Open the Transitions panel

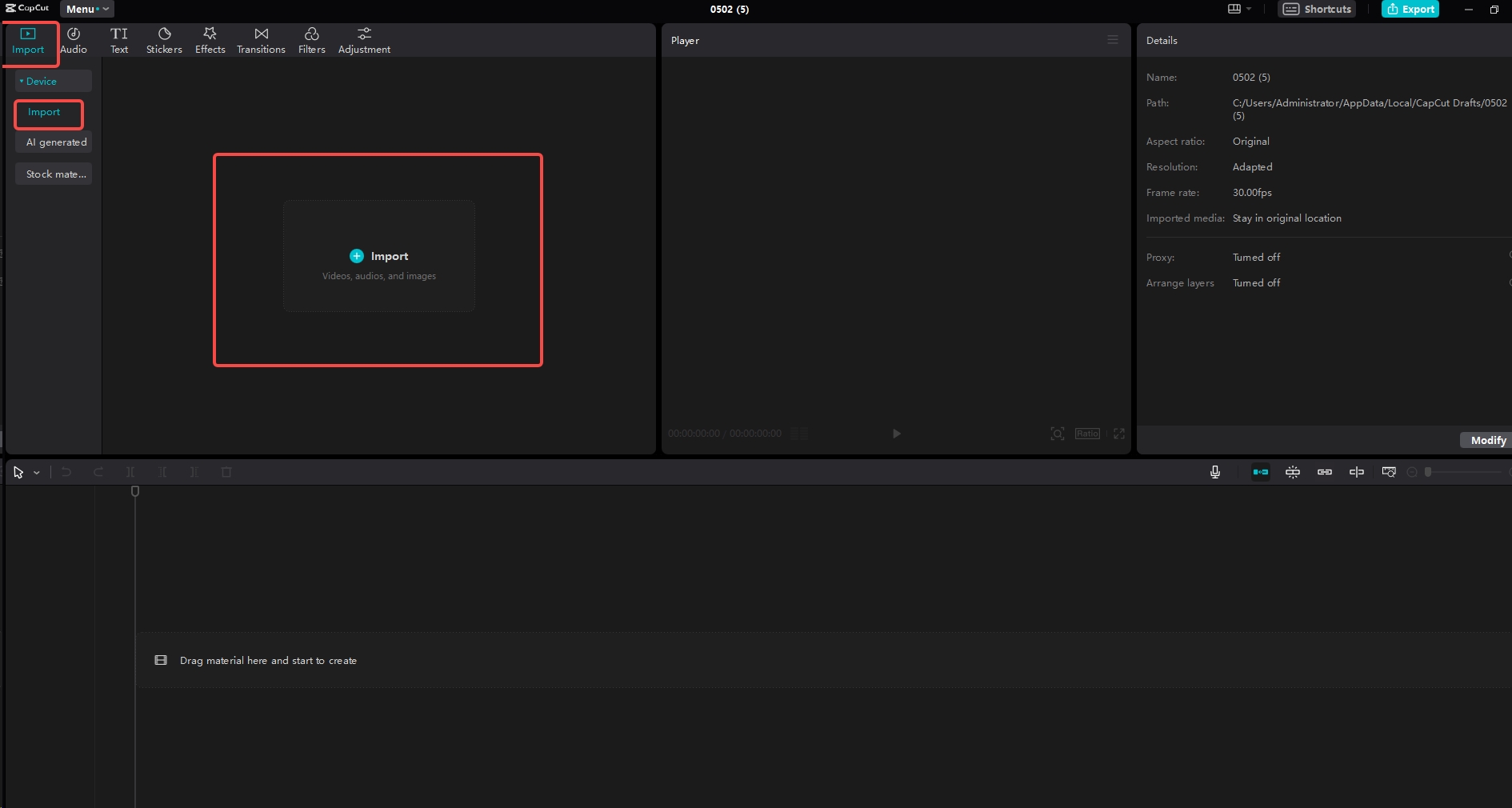[261, 40]
